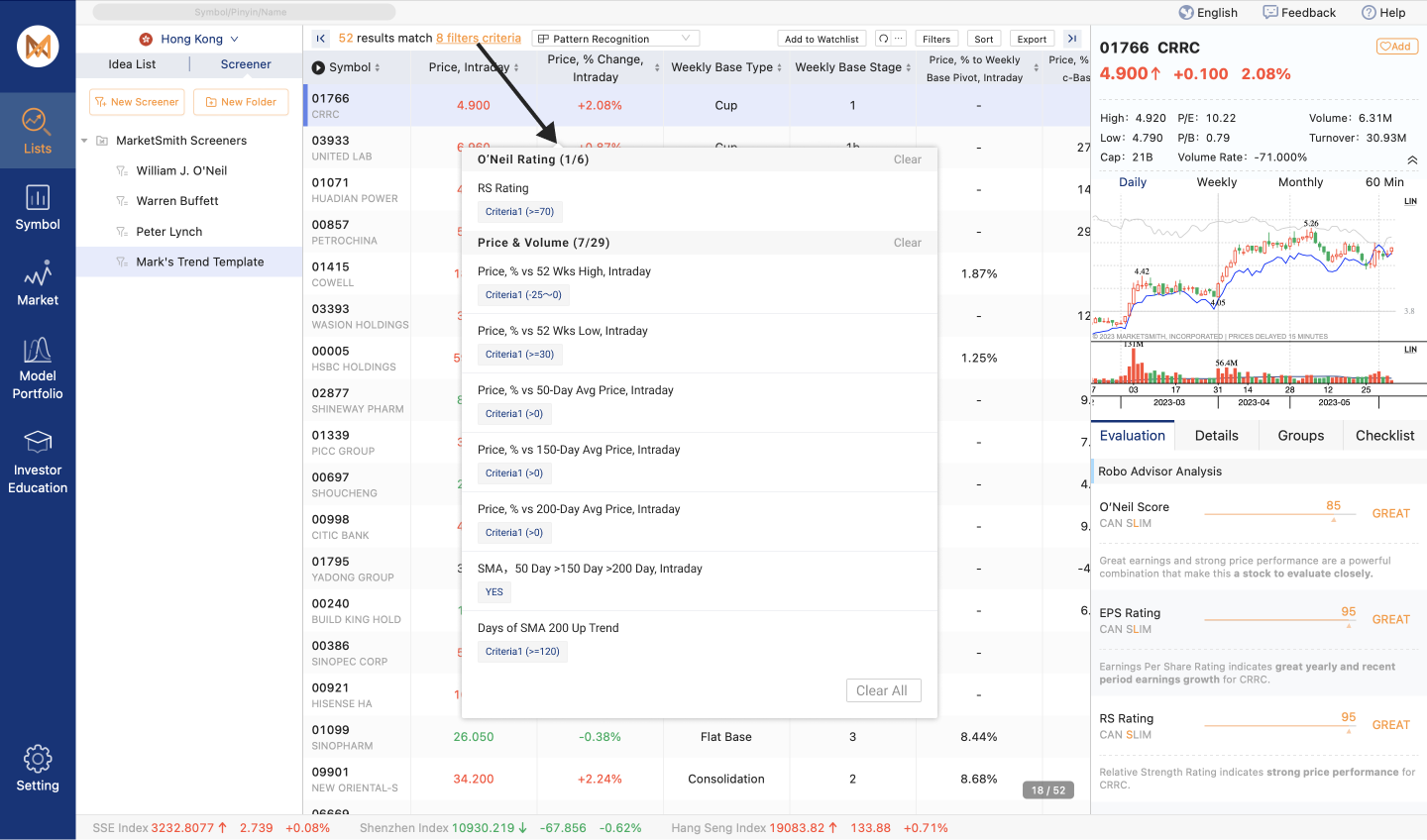This screenshot has width=1427, height=840.
Task: Select the Market icon in the sidebar
Action: 38,284
